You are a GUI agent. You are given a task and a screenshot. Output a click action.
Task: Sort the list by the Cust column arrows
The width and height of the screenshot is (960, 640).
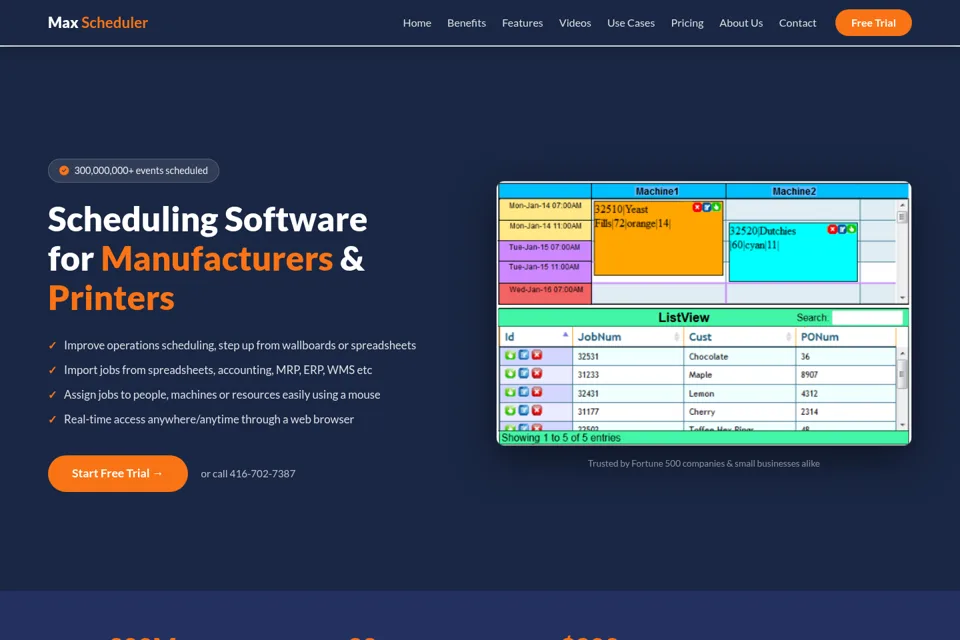(x=789, y=337)
